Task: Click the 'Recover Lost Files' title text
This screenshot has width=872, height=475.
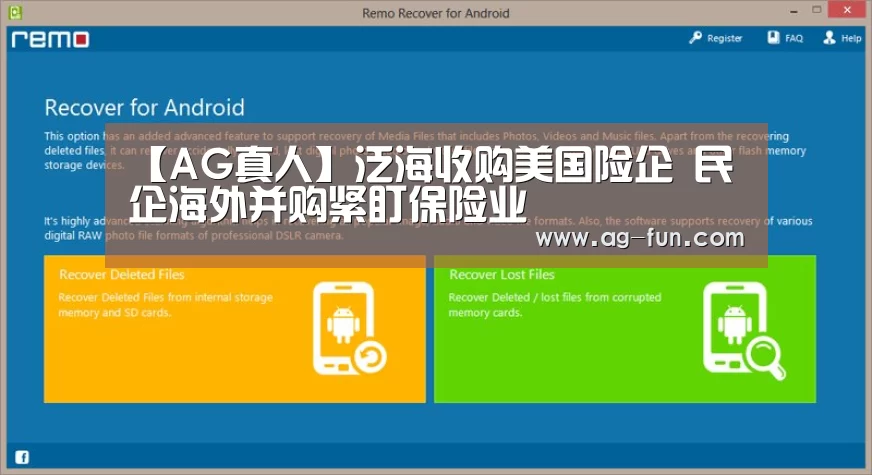Action: click(x=502, y=274)
